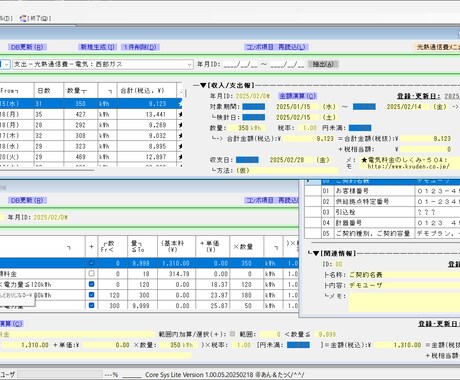Open the 終了(Q) menu item
Viewport: 460px width, 380px height.
(35, 18)
